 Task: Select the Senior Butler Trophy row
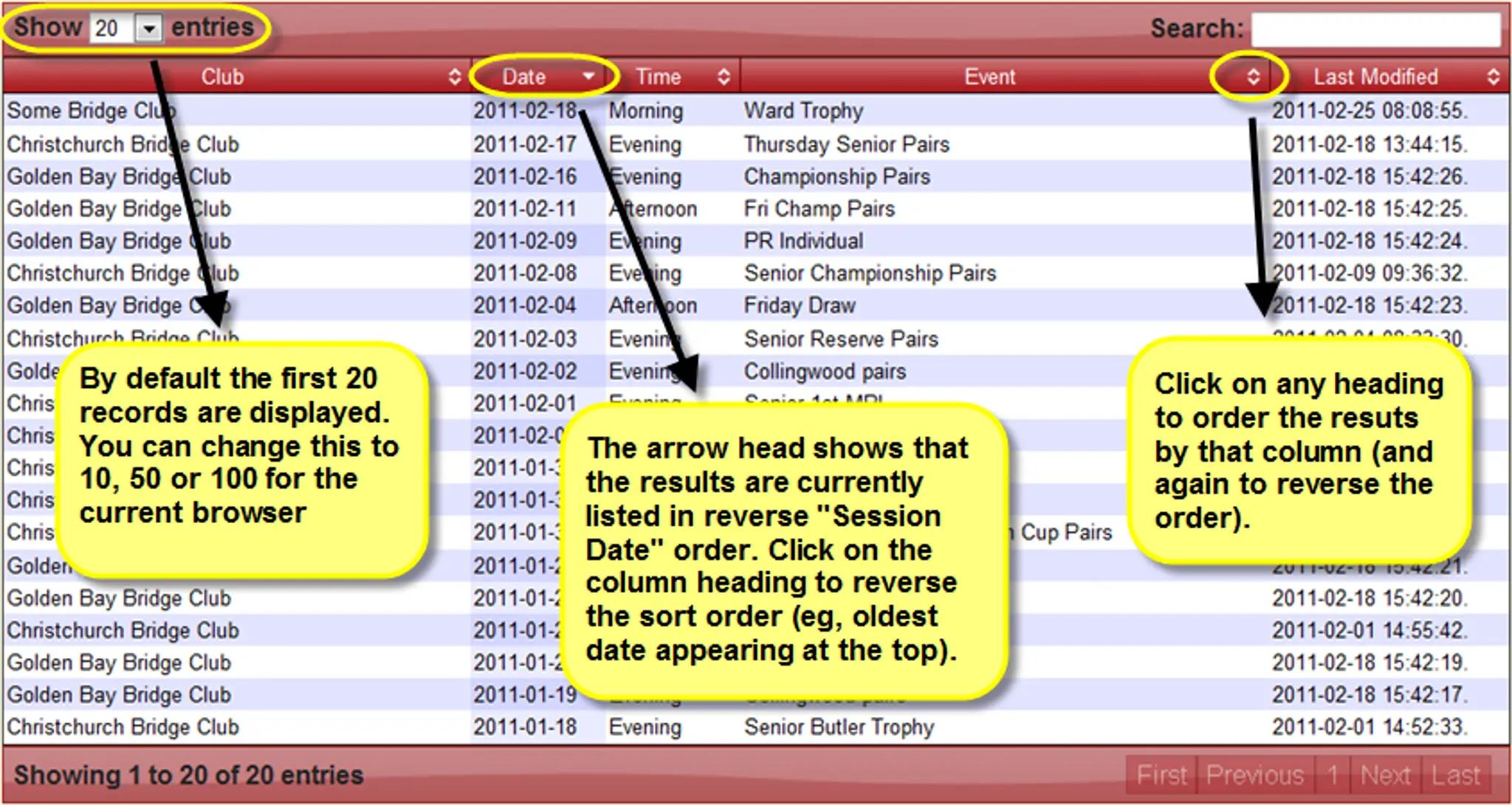(x=839, y=727)
